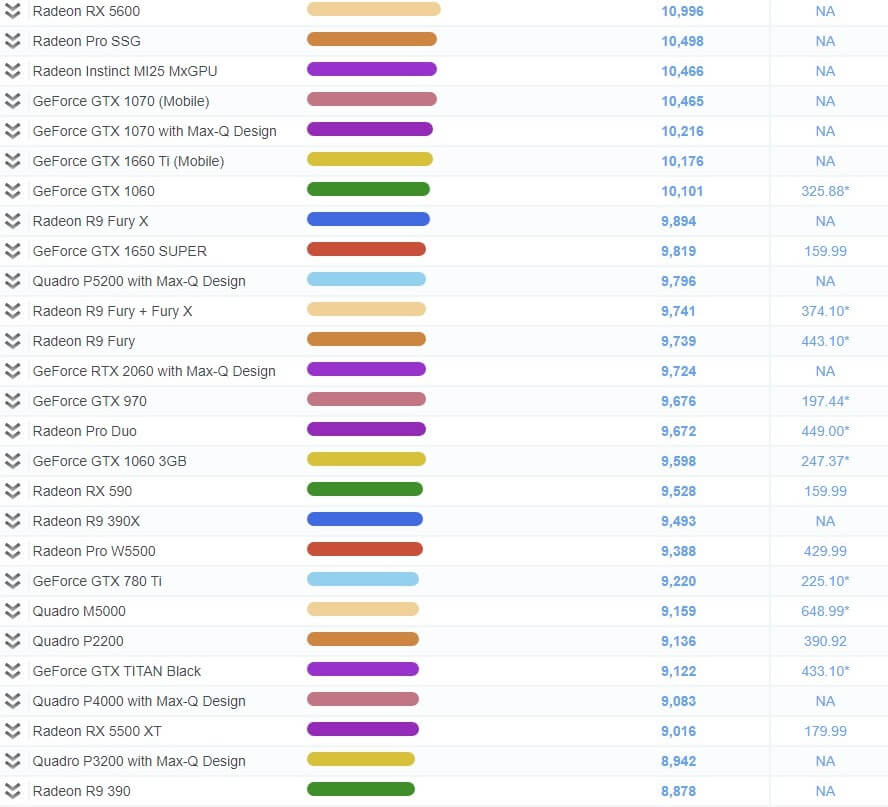Click the score 10,216
Image resolution: width=888 pixels, height=807 pixels.
[x=682, y=131]
